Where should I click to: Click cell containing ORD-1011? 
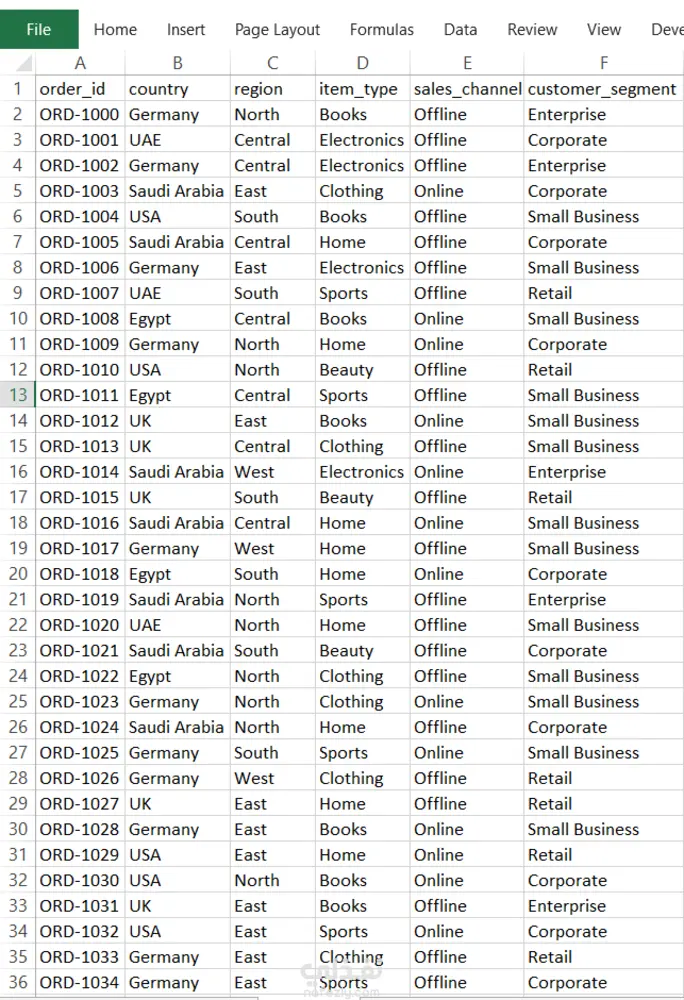click(x=80, y=395)
